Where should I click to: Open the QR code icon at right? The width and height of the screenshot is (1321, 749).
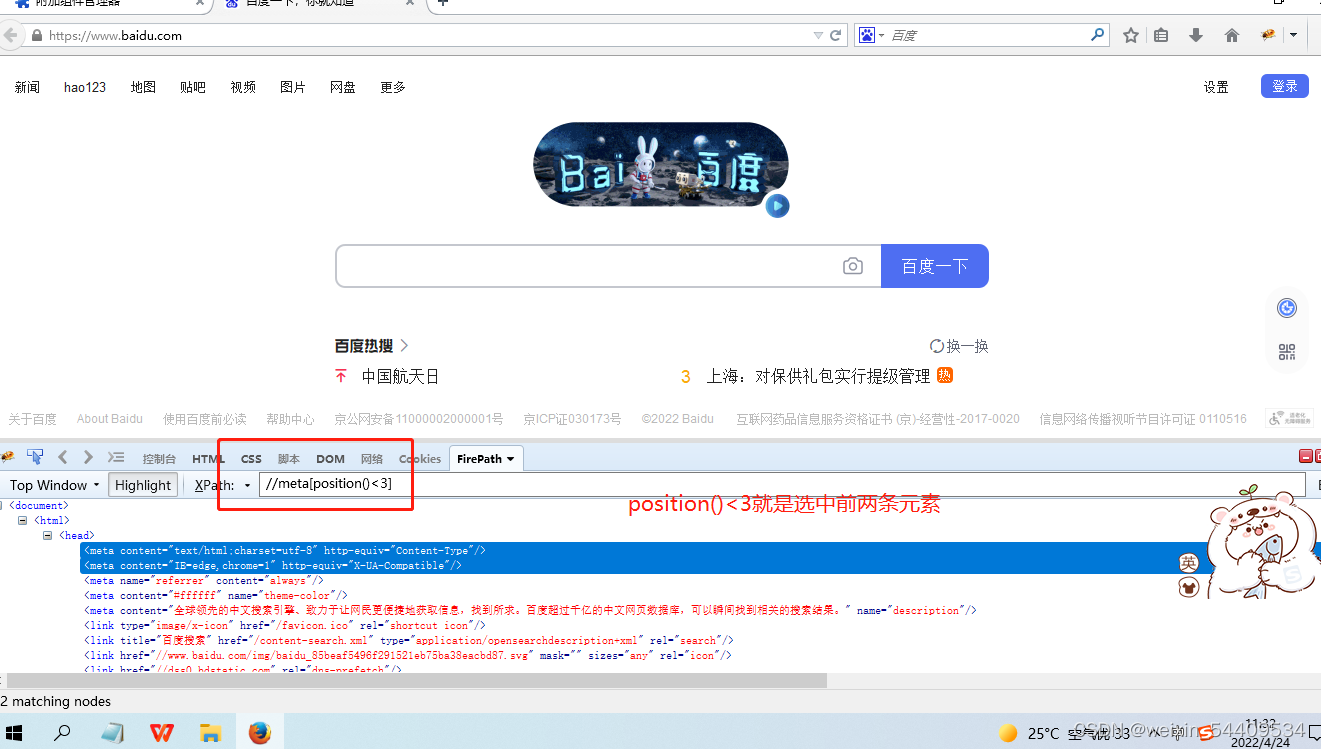1287,352
